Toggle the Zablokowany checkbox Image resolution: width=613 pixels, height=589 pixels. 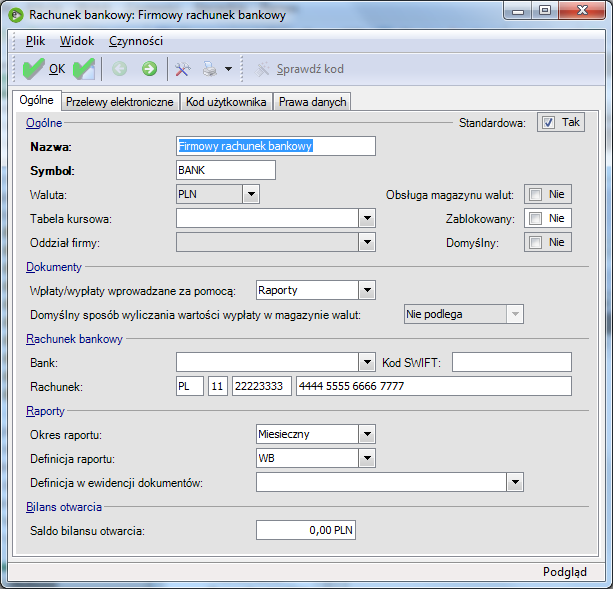point(535,218)
